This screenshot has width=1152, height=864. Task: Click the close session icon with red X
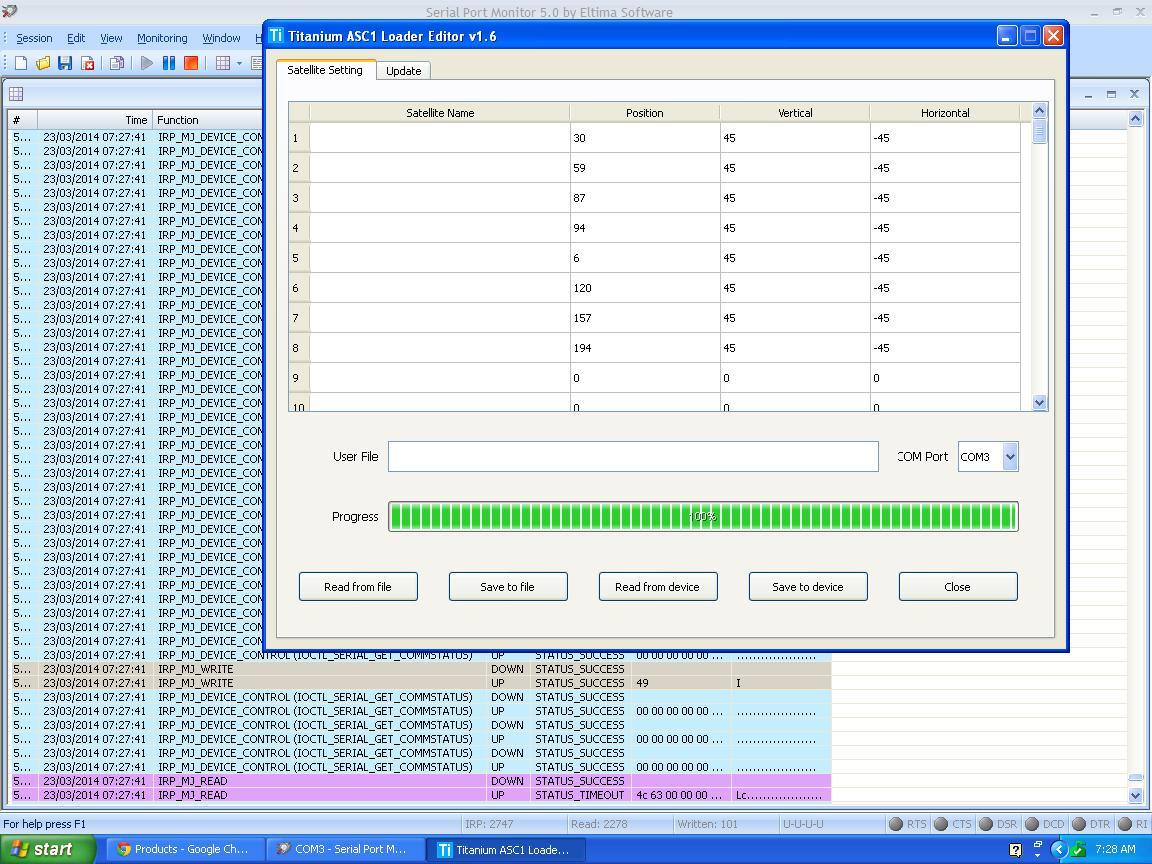[x=87, y=63]
